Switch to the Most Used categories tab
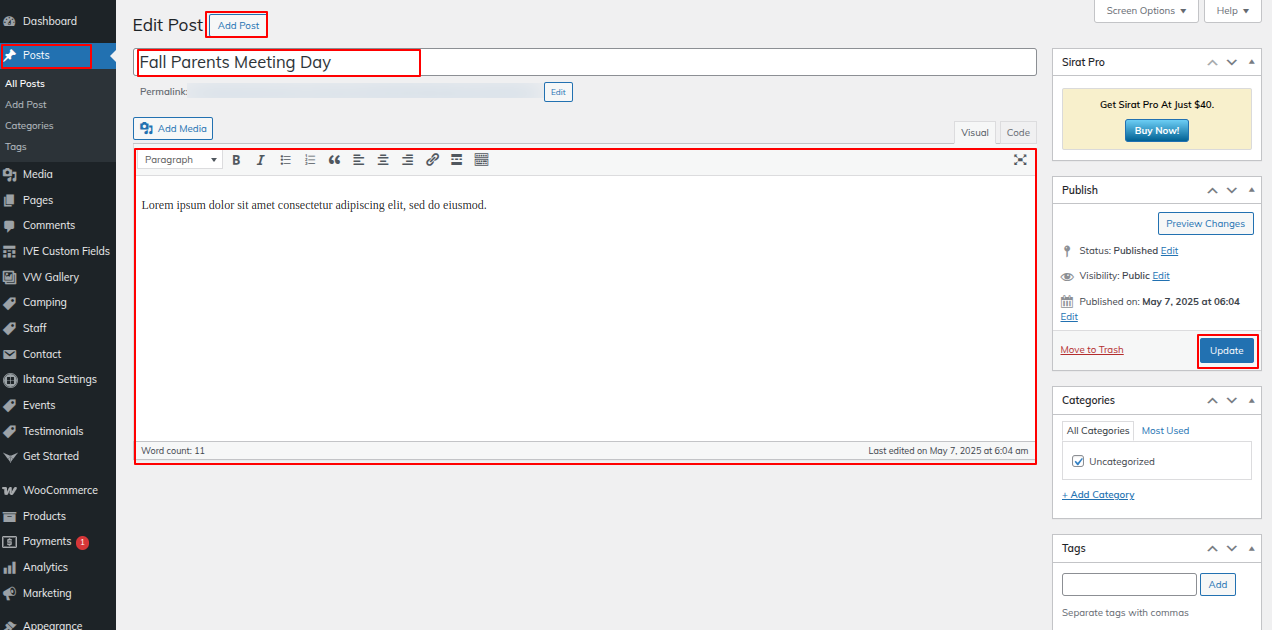The image size is (1272, 630). tap(1165, 431)
